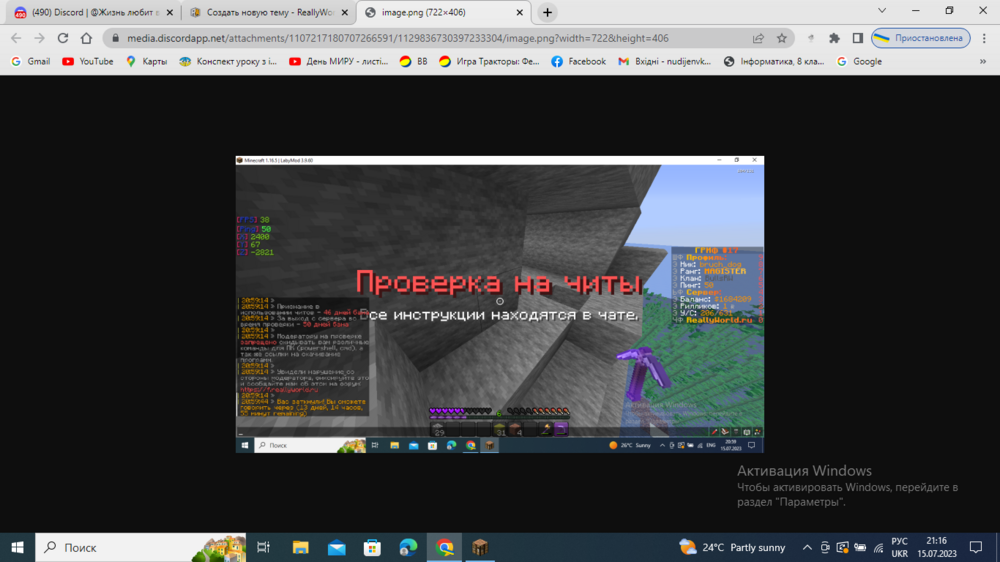Switch to the Minecraft taskbar icon
The width and height of the screenshot is (1000, 562).
pyautogui.click(x=480, y=547)
